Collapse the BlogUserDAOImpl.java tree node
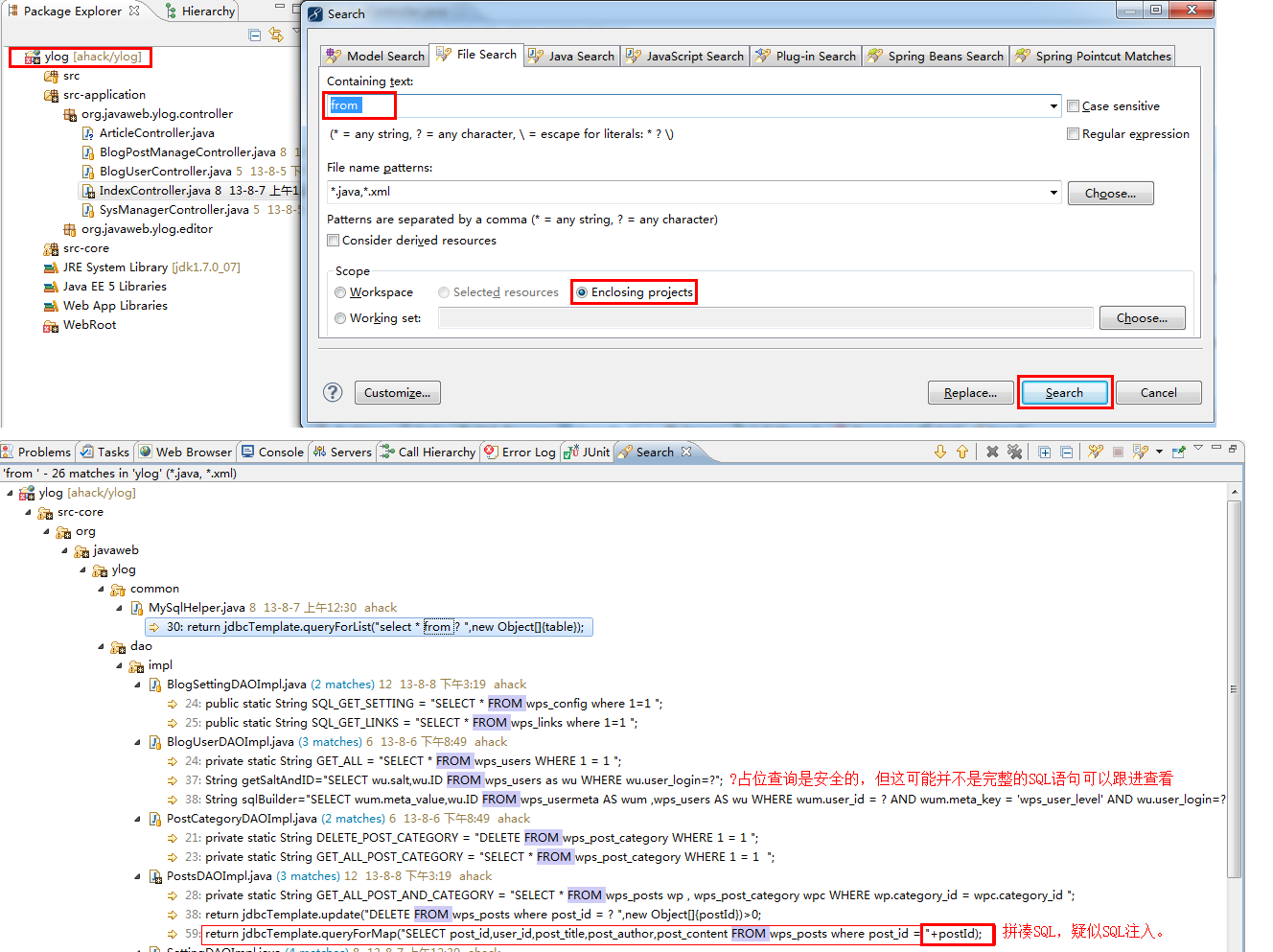Viewport: 1273px width, 952px height. (138, 742)
